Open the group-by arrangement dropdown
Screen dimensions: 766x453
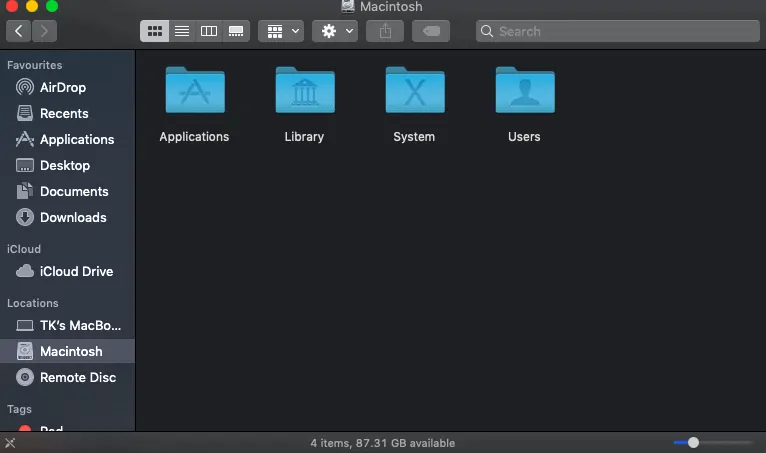[x=281, y=31]
